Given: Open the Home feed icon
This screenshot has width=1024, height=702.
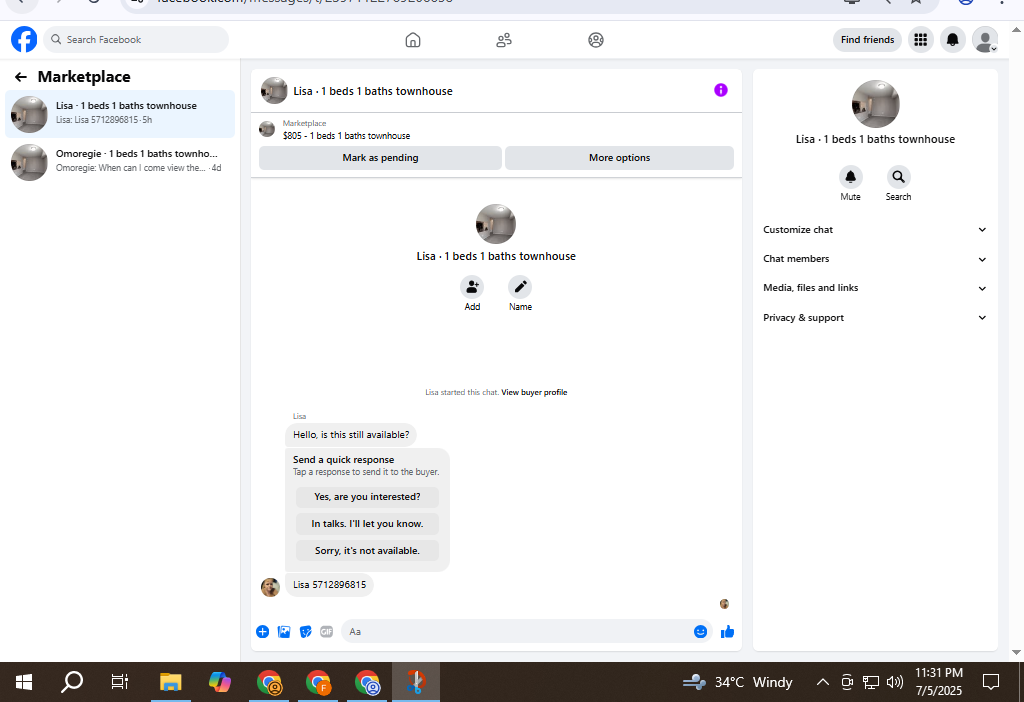Looking at the screenshot, I should (x=413, y=40).
